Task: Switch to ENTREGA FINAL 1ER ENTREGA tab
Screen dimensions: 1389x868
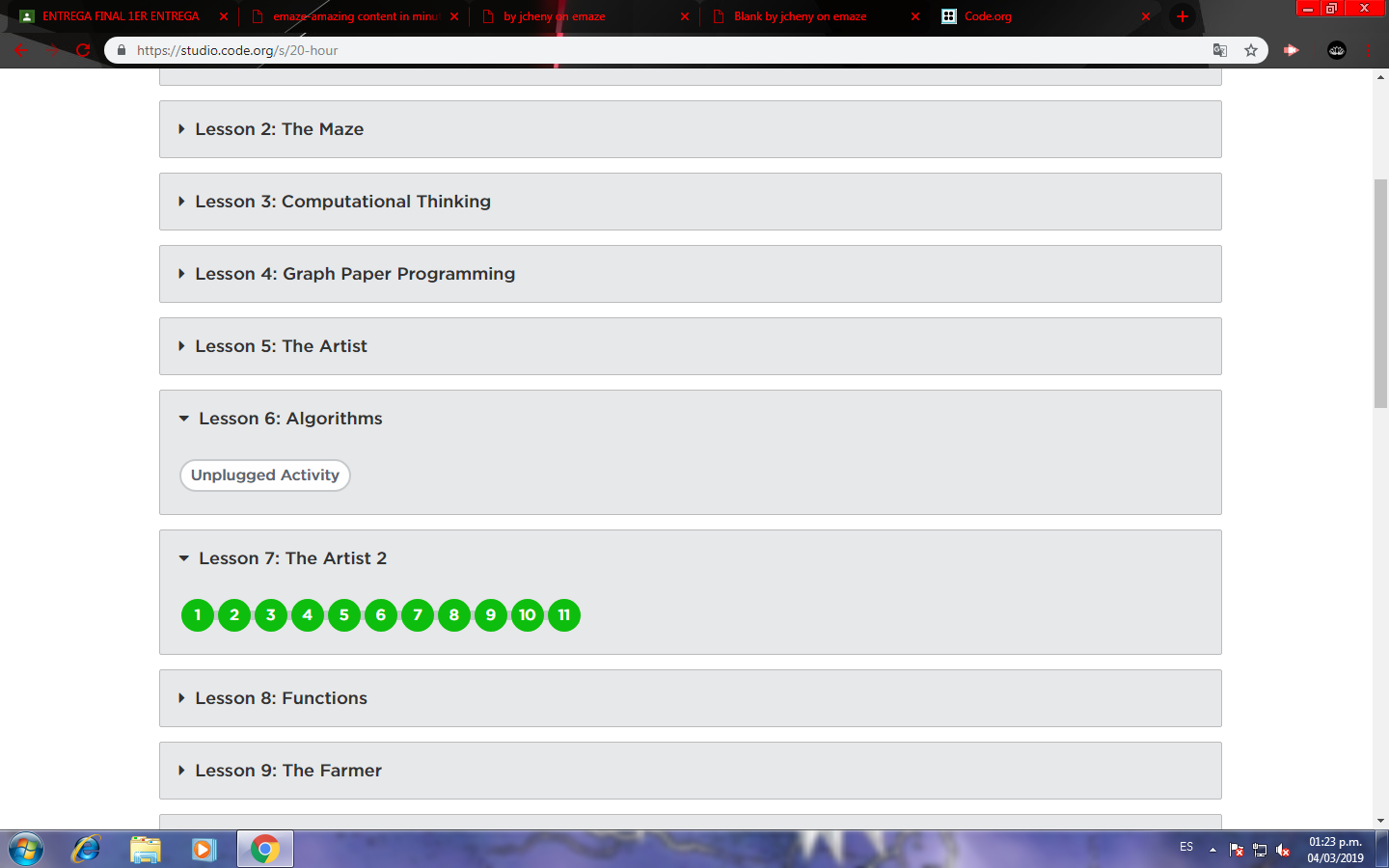Action: tap(121, 16)
